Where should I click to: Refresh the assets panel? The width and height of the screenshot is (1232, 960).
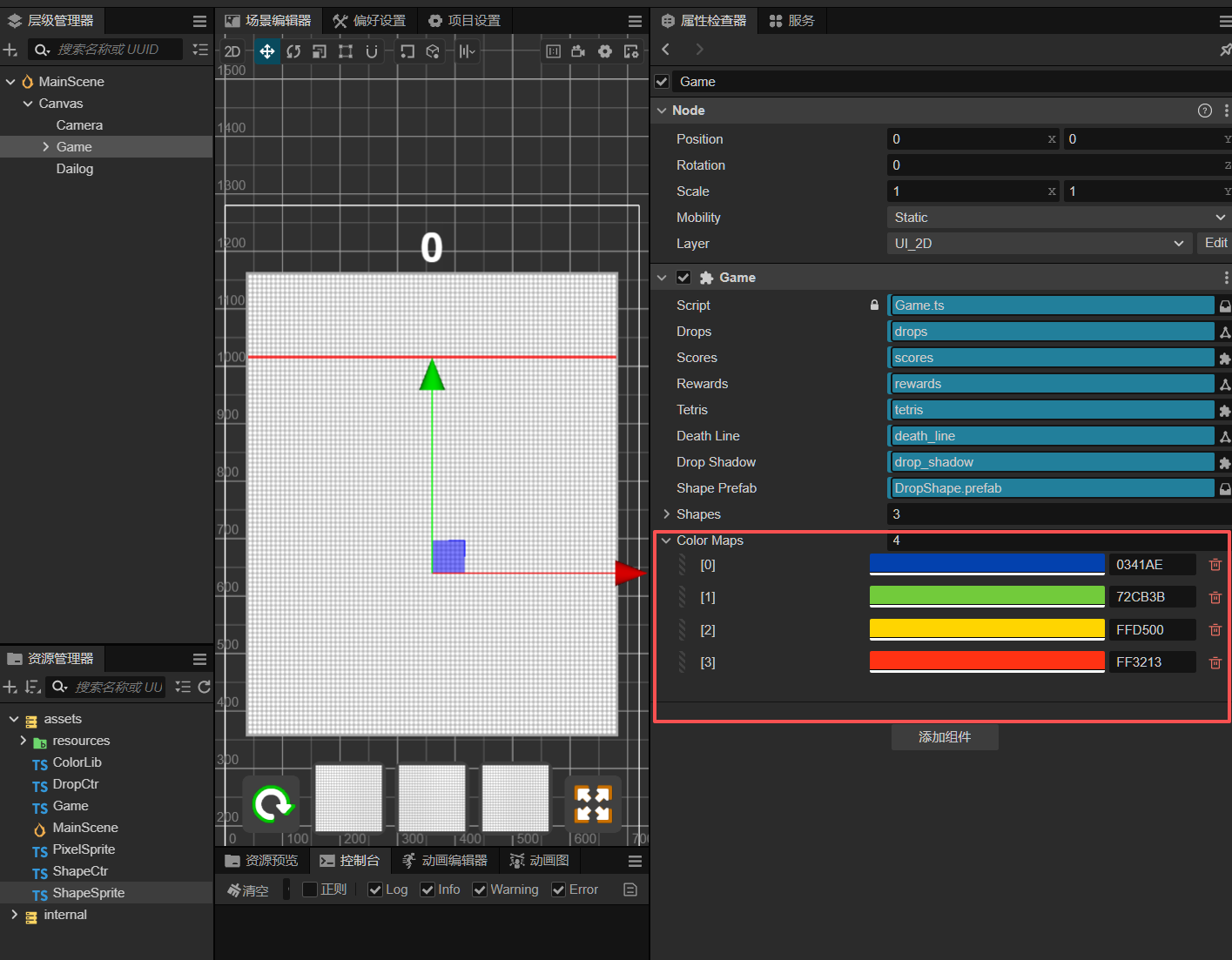point(205,687)
